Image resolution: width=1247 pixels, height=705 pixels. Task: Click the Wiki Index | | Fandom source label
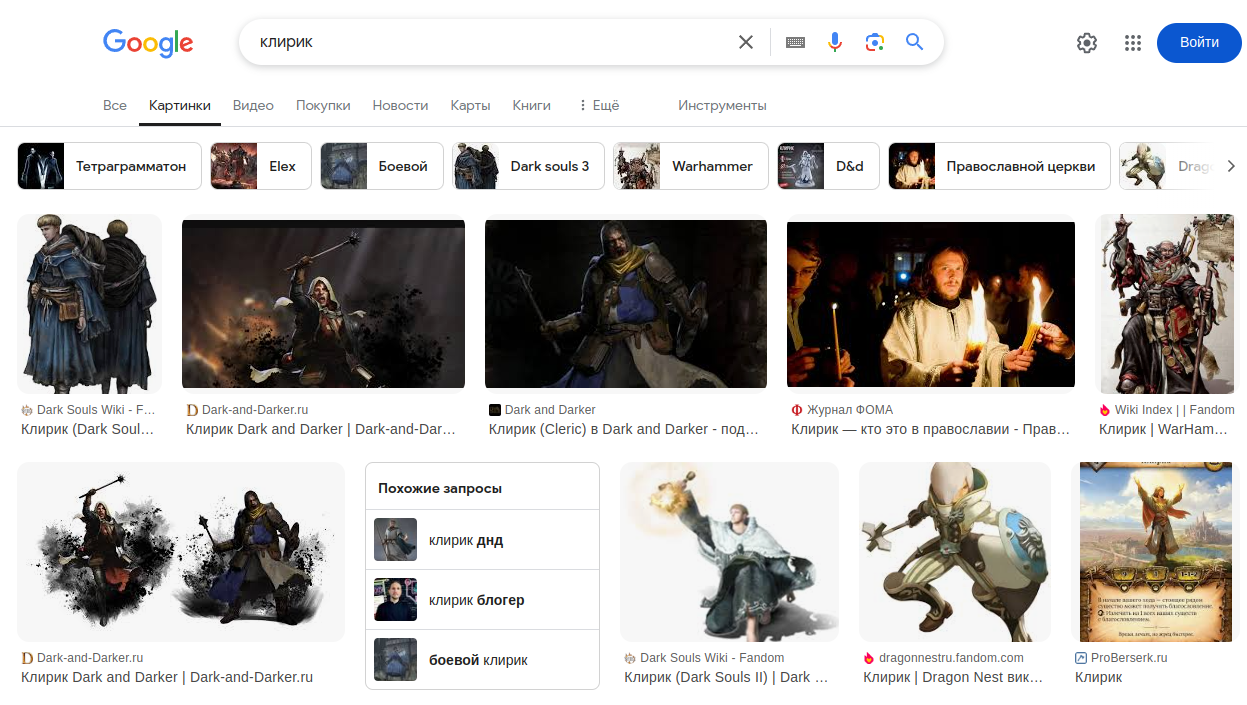[1174, 410]
